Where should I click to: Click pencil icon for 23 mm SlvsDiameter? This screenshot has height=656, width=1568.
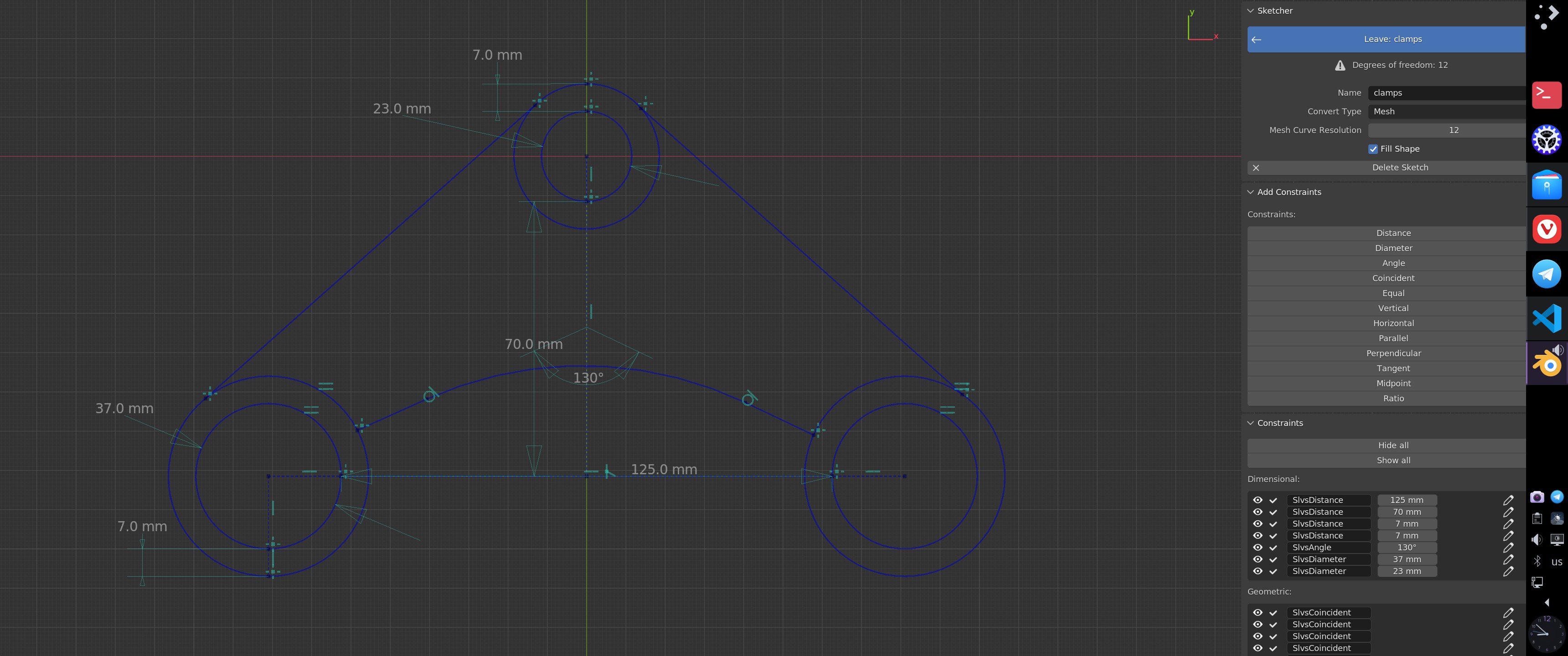1508,571
